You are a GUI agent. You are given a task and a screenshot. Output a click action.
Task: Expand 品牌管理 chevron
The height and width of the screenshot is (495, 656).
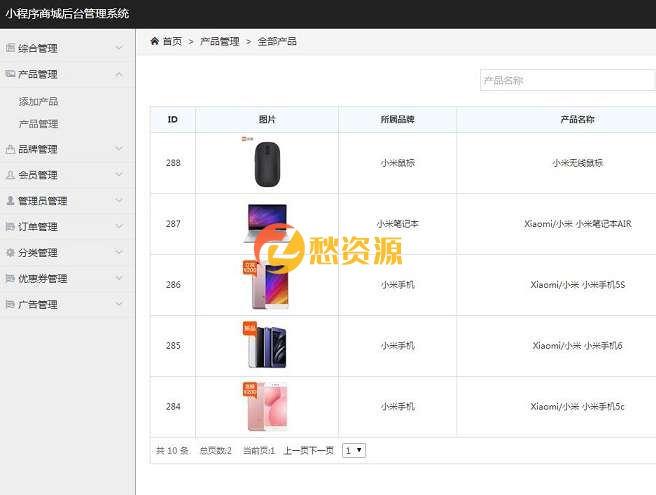click(119, 149)
